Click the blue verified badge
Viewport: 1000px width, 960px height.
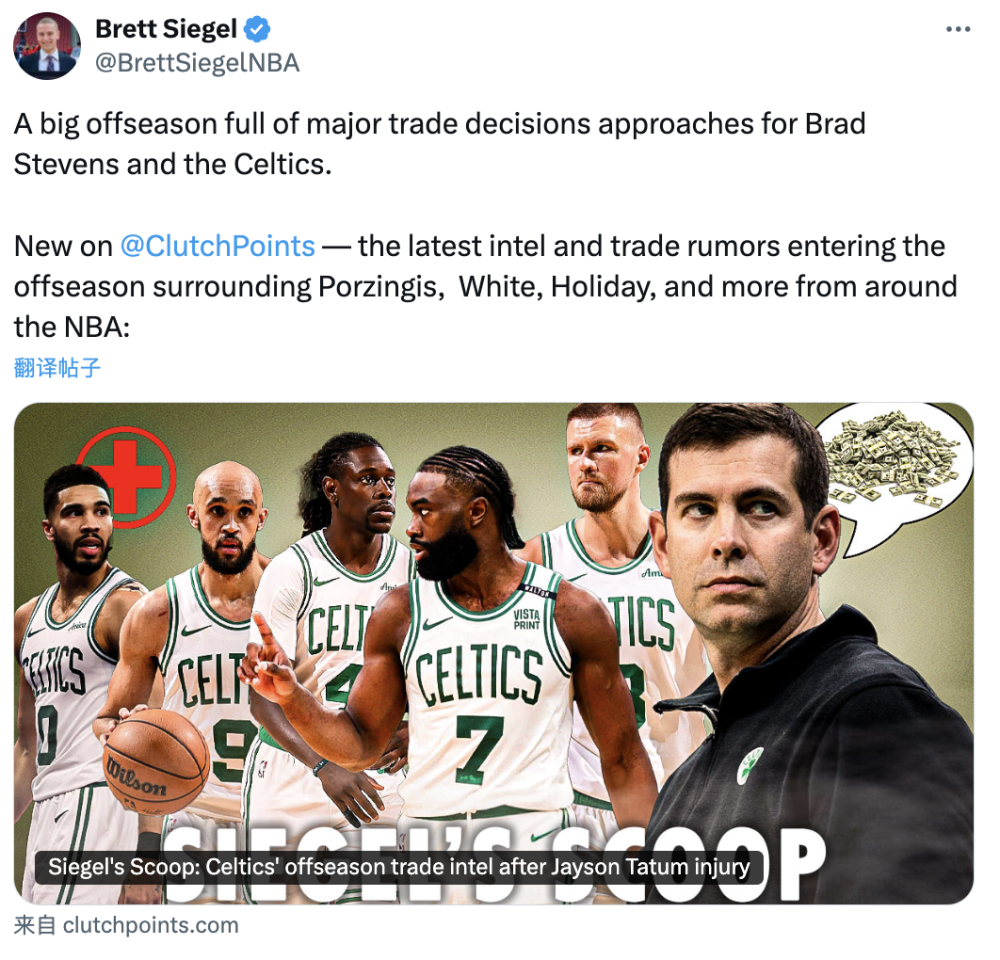point(258,29)
